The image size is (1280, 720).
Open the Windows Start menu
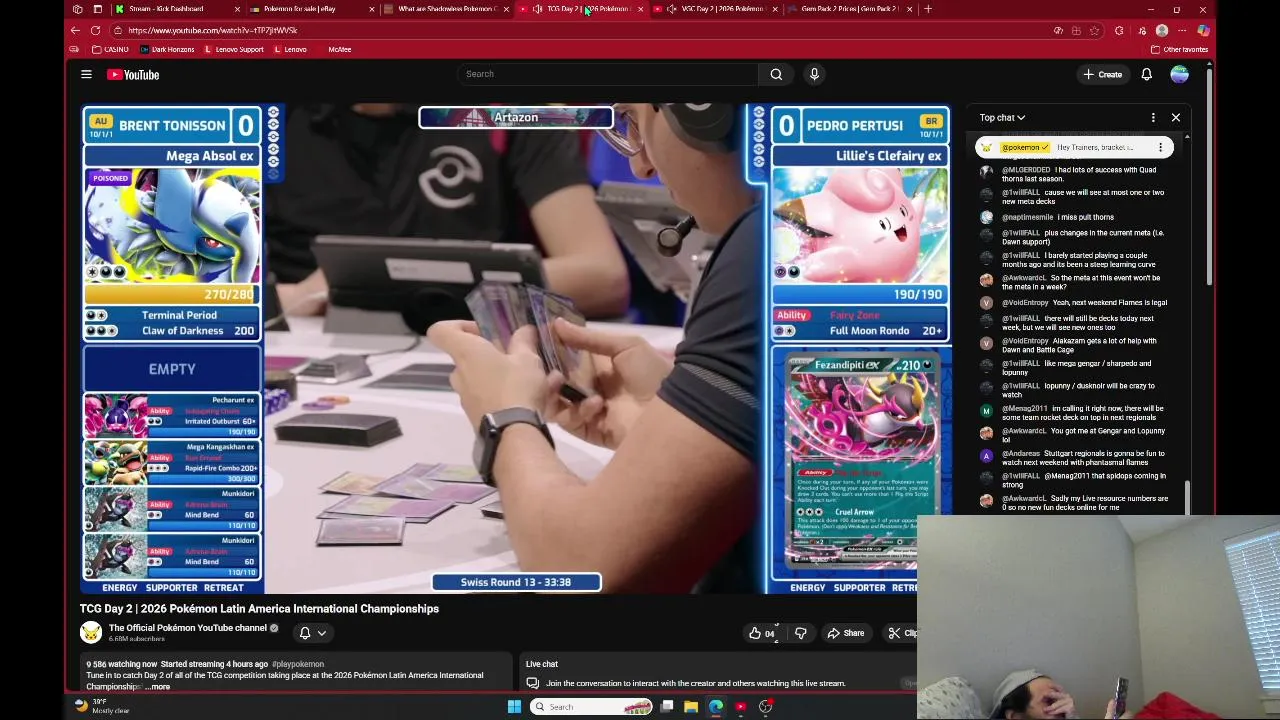click(x=514, y=707)
